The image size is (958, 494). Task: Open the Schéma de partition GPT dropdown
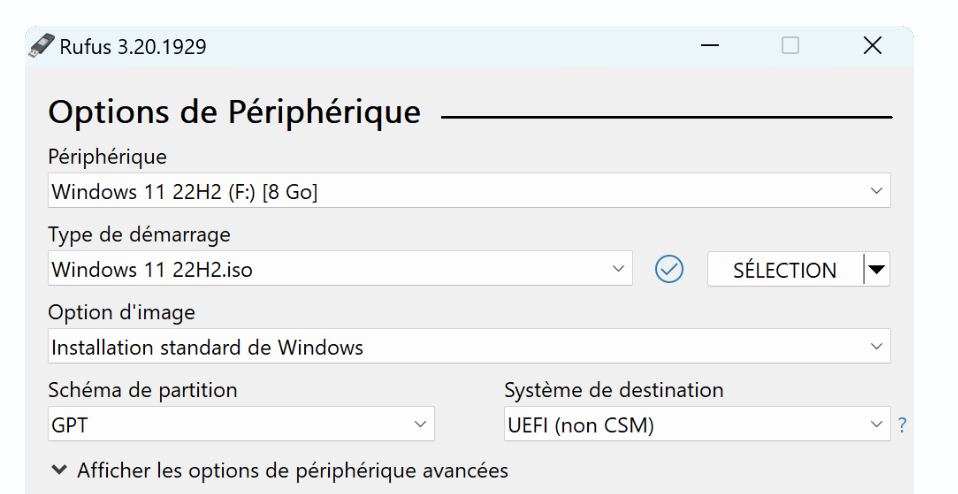click(241, 424)
